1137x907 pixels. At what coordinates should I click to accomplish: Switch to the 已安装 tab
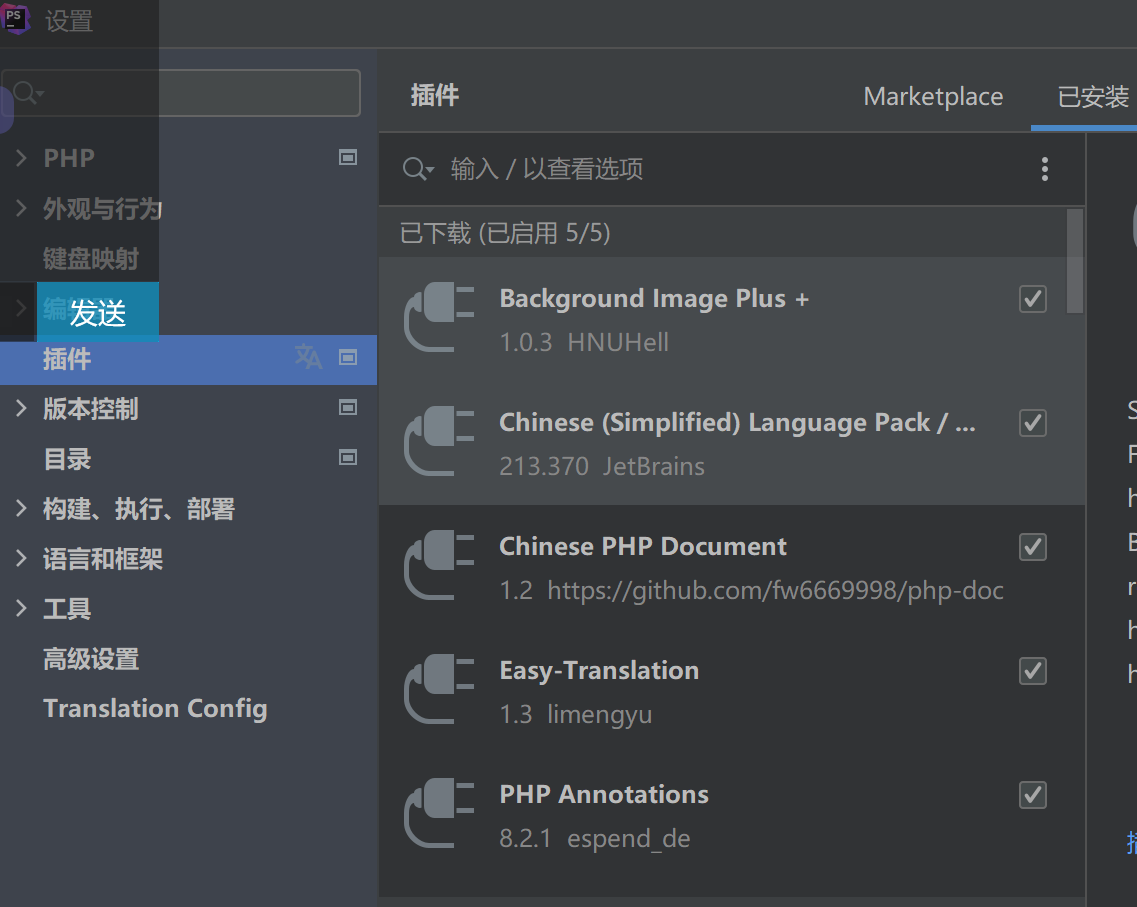1093,96
